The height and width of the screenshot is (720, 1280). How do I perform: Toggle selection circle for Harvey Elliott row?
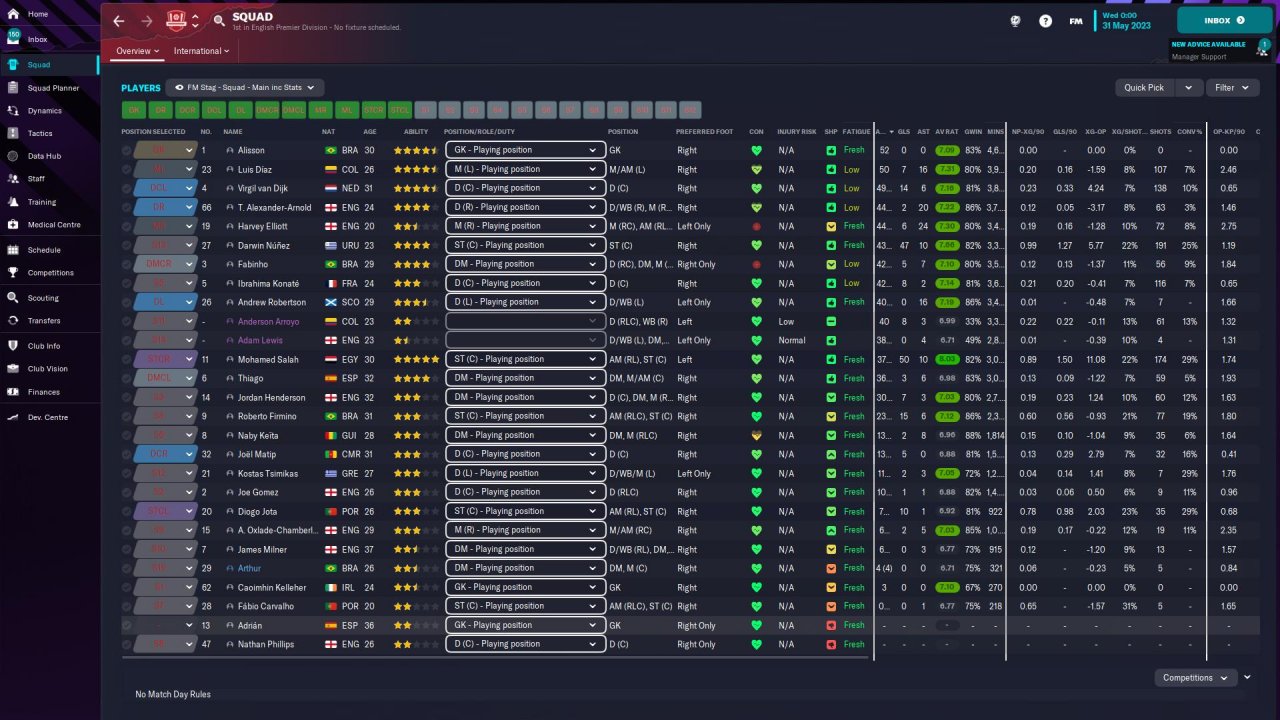point(127,227)
